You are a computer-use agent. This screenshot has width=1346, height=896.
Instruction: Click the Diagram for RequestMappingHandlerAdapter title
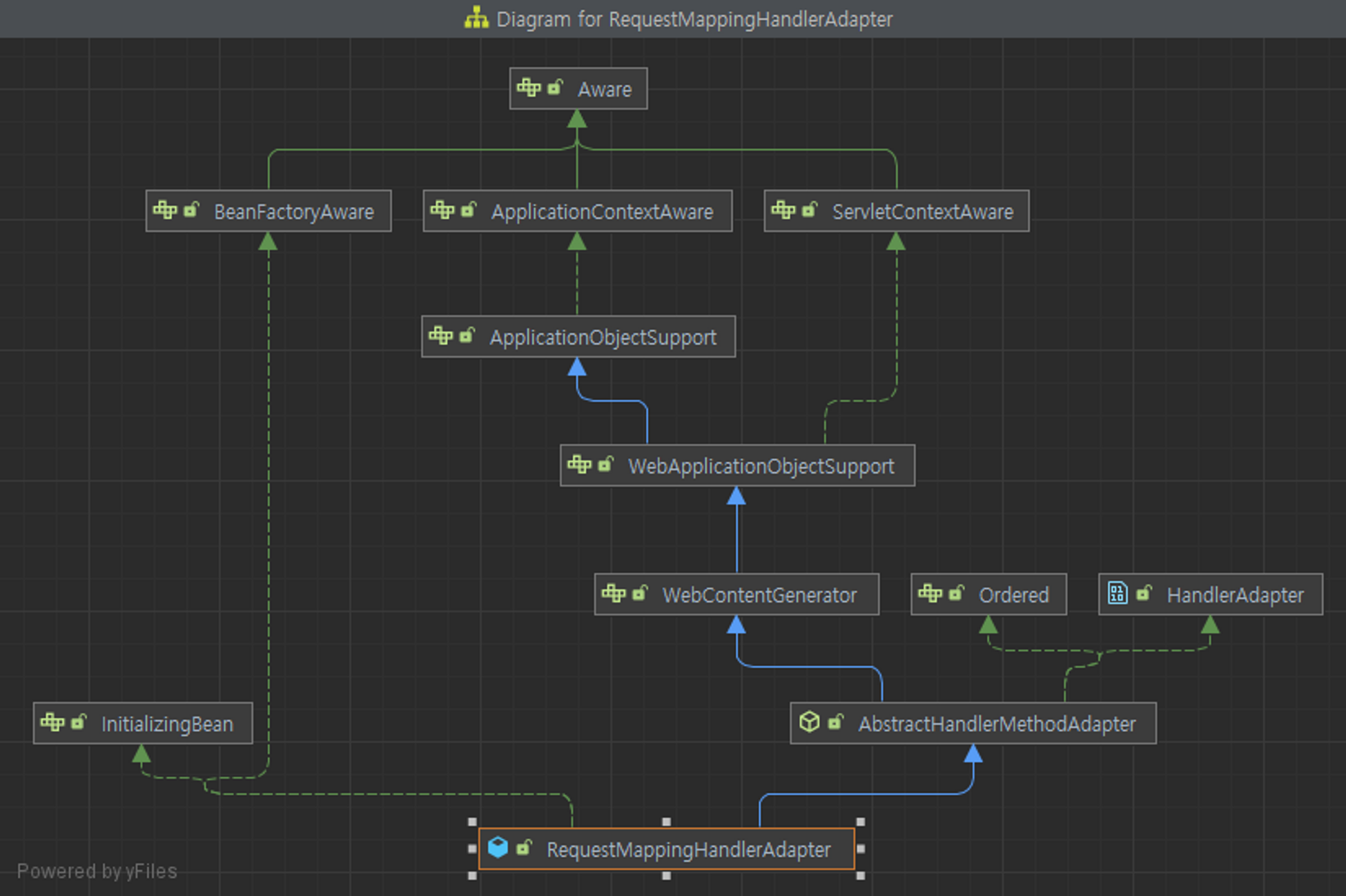click(x=694, y=19)
